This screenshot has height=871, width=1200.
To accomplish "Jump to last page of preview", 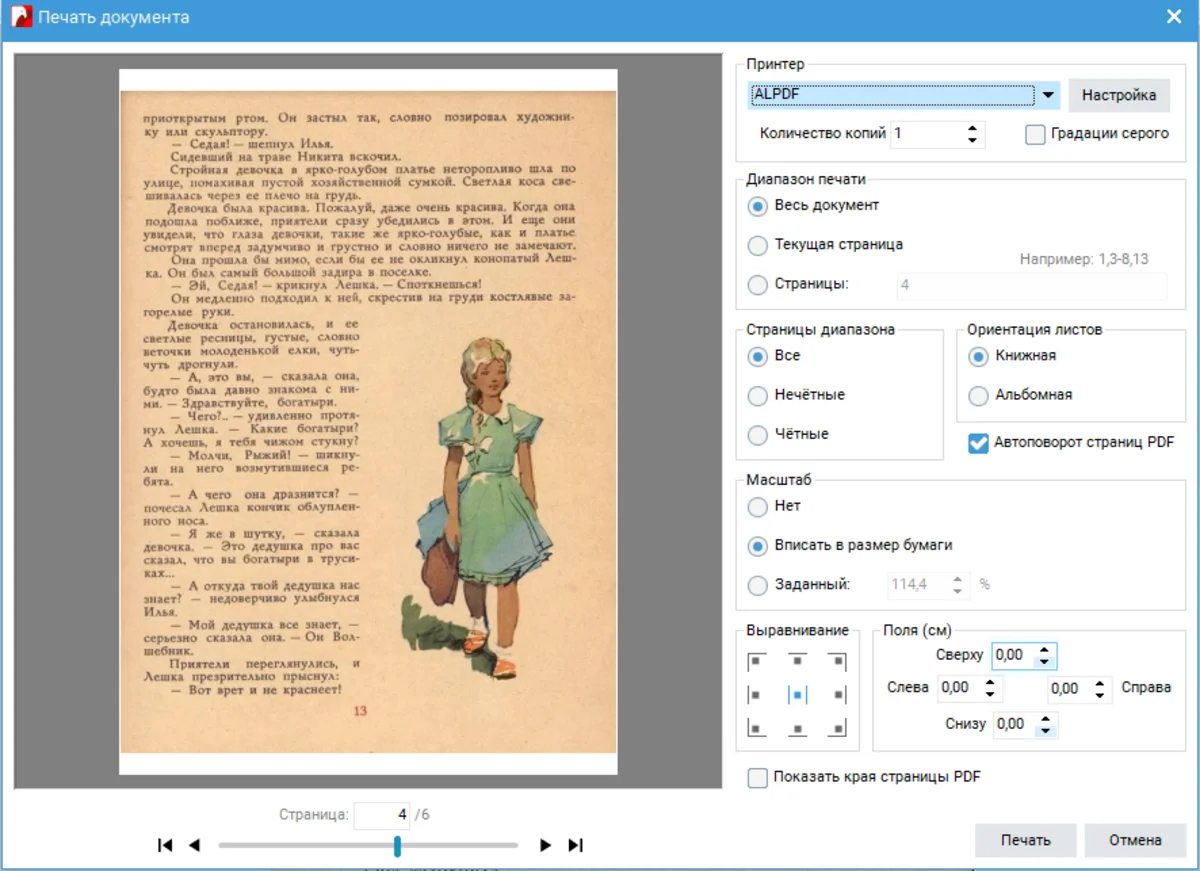I will click(575, 845).
